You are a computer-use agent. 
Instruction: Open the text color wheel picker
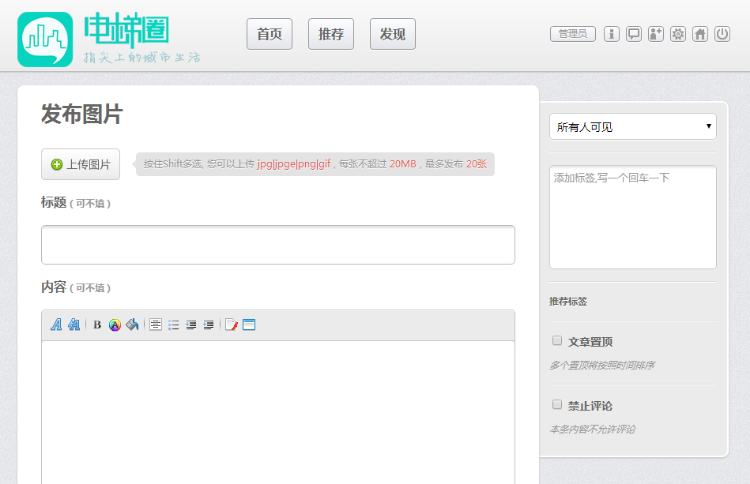point(115,325)
